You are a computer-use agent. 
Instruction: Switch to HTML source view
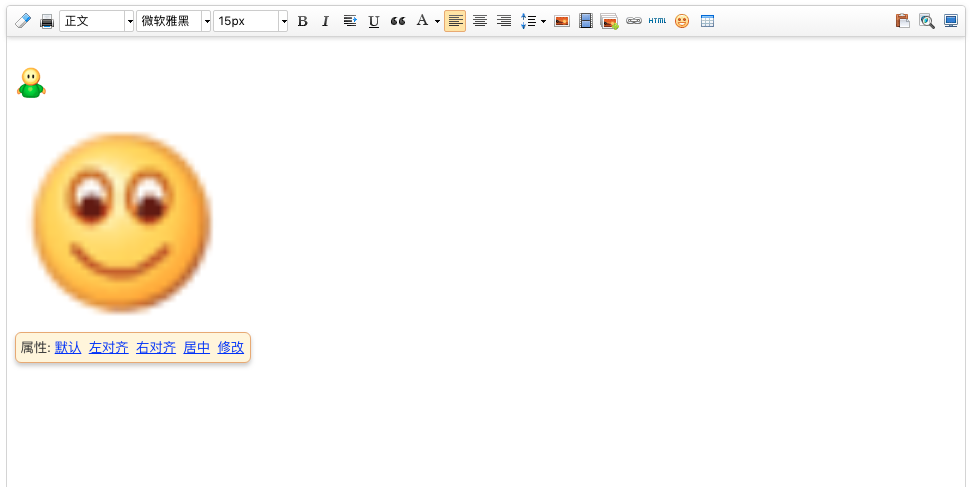coord(657,21)
